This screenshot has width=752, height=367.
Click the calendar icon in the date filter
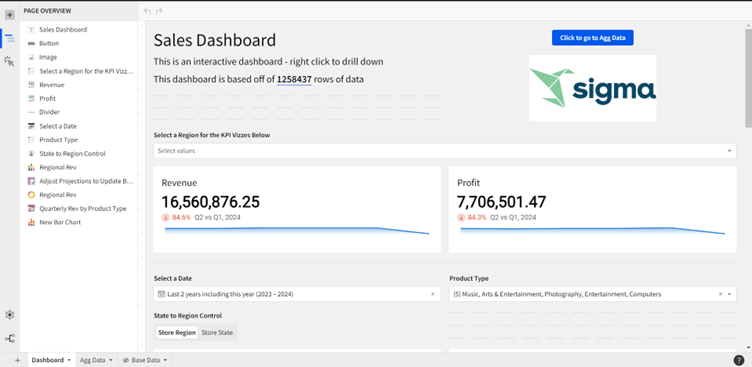[x=161, y=294]
